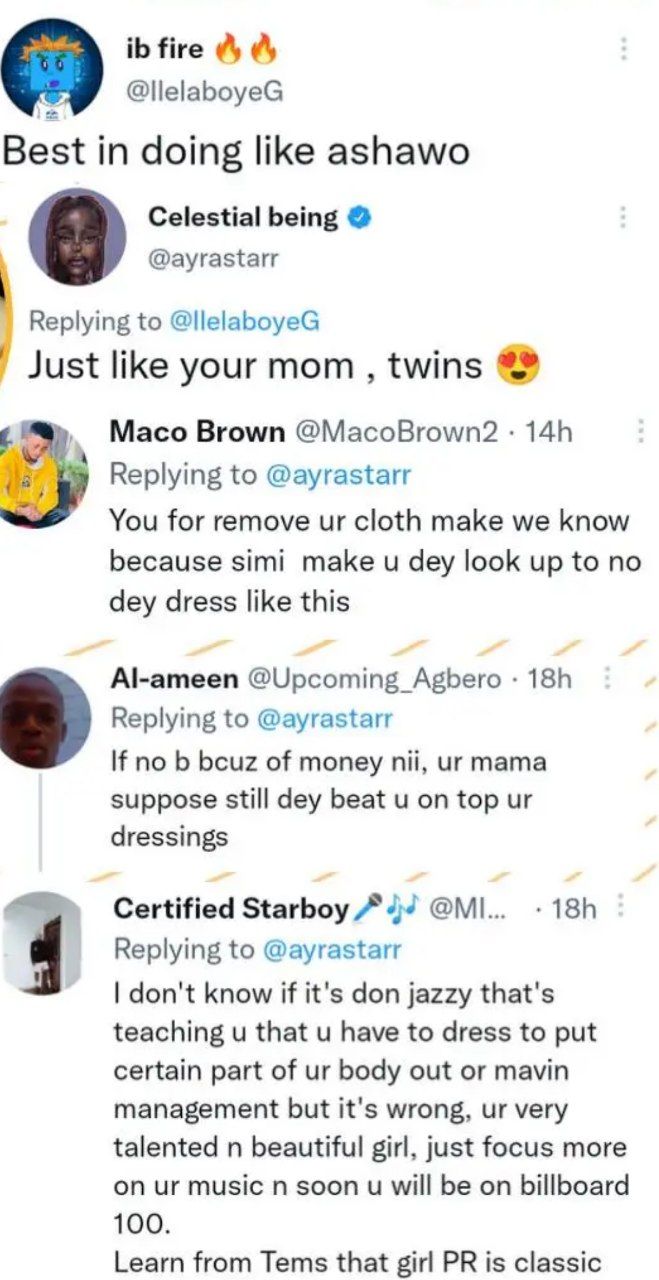Open the @IlelaboyeG handle under ib fire
This screenshot has height=1280, width=659.
[x=206, y=92]
